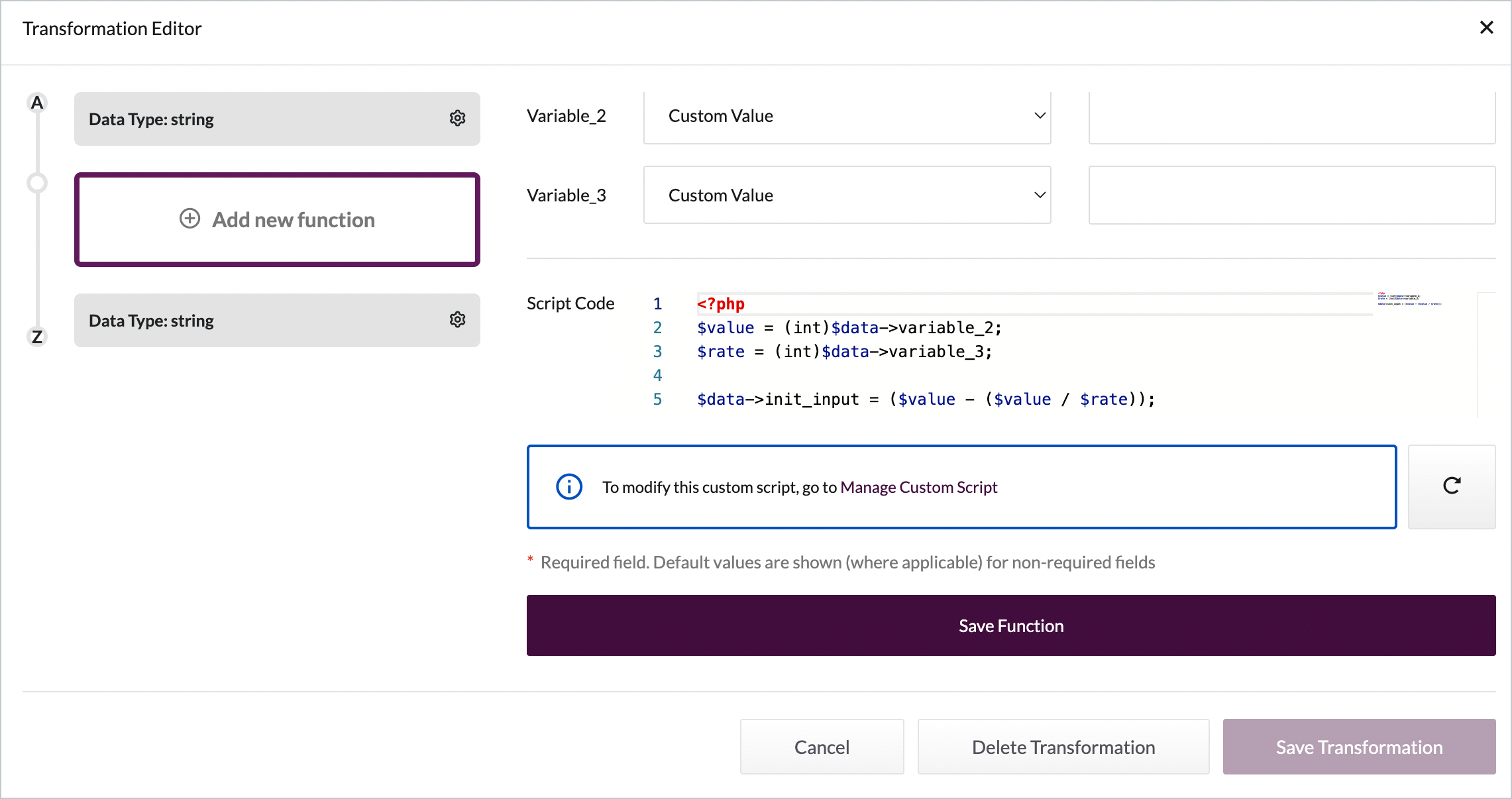
Task: Click the Variable_2 value input field
Action: [x=1291, y=117]
